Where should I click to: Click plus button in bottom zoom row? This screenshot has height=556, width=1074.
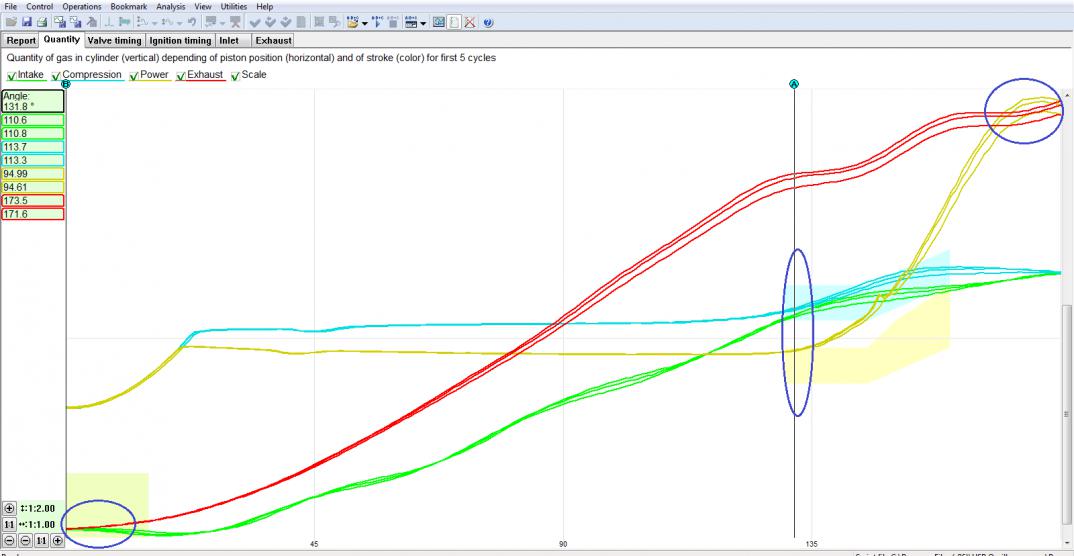coord(57,541)
